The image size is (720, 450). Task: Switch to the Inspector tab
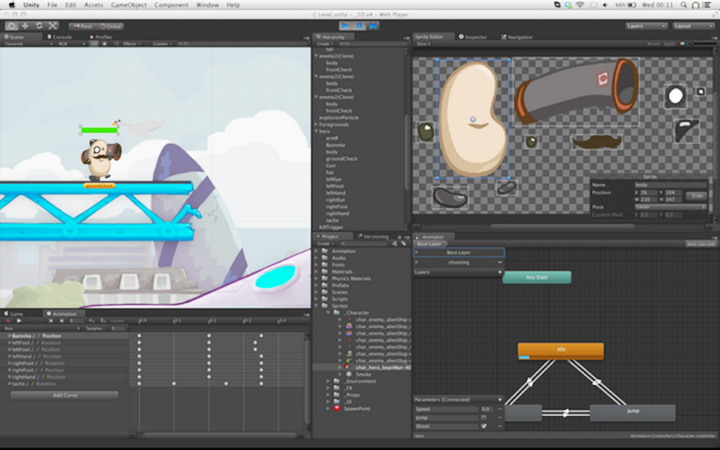473,37
